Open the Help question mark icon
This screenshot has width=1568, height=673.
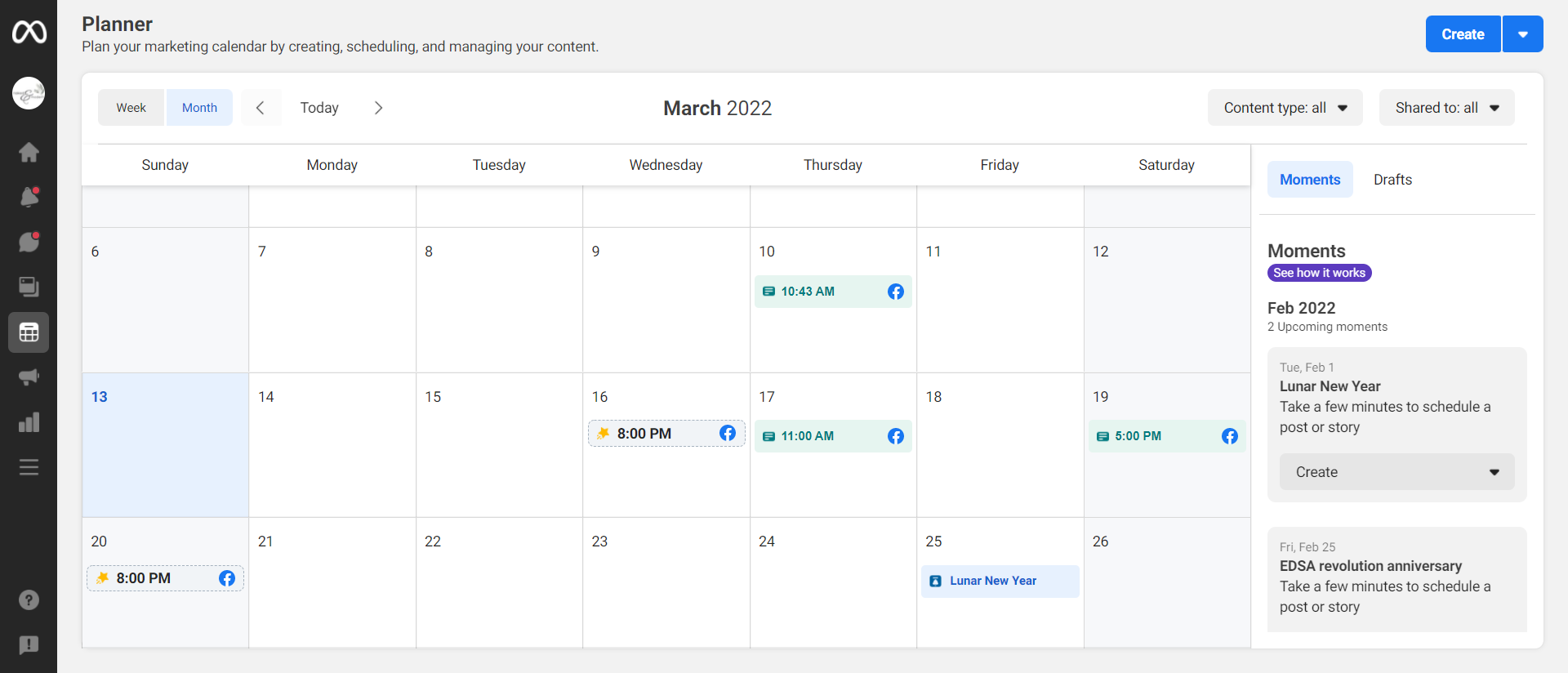pyautogui.click(x=29, y=600)
